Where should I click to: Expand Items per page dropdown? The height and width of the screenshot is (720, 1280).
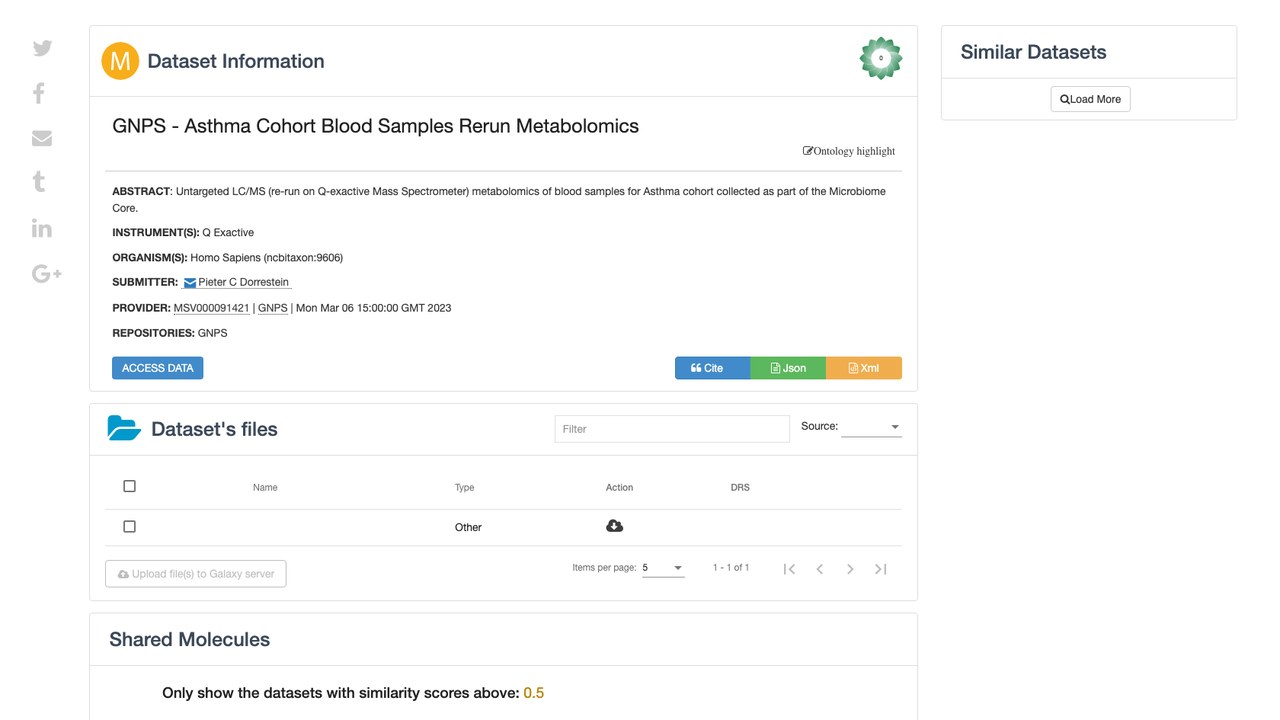663,568
